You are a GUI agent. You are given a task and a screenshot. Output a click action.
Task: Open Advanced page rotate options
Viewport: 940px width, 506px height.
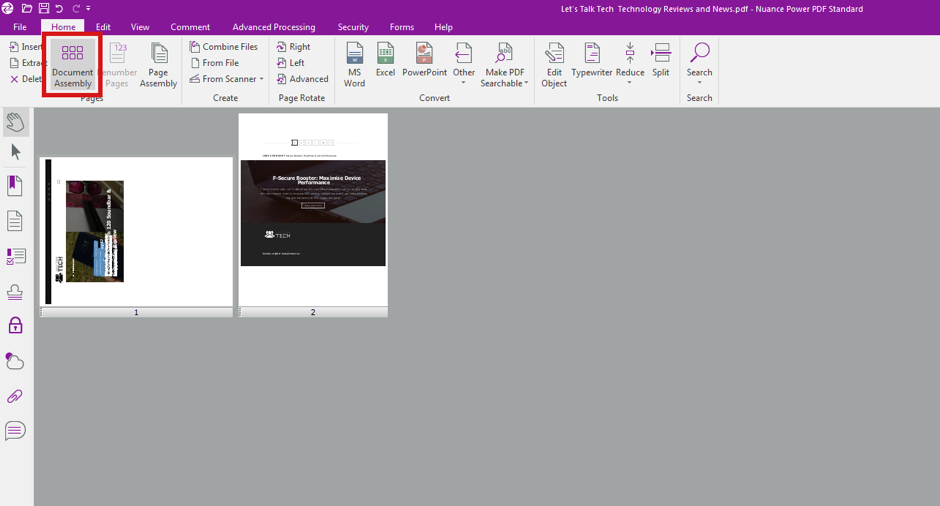tap(303, 79)
